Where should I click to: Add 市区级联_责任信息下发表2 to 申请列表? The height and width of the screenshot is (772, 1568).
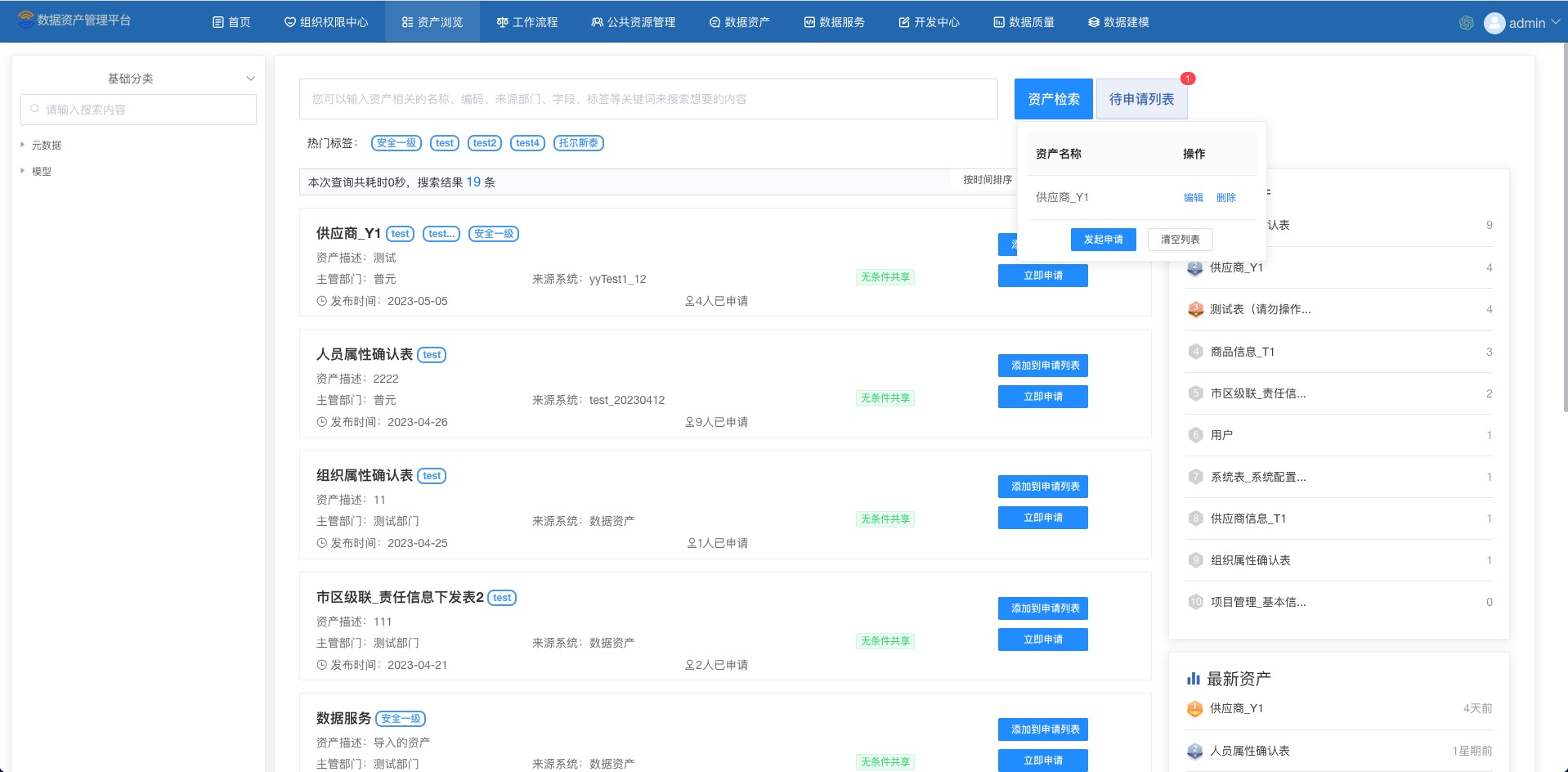click(x=1043, y=608)
